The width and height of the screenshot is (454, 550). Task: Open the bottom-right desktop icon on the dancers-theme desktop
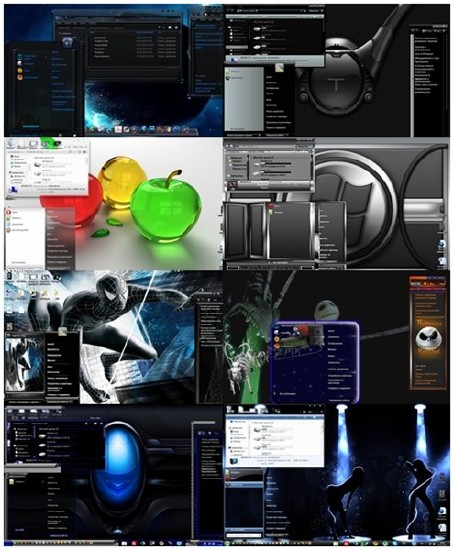pos(442,527)
